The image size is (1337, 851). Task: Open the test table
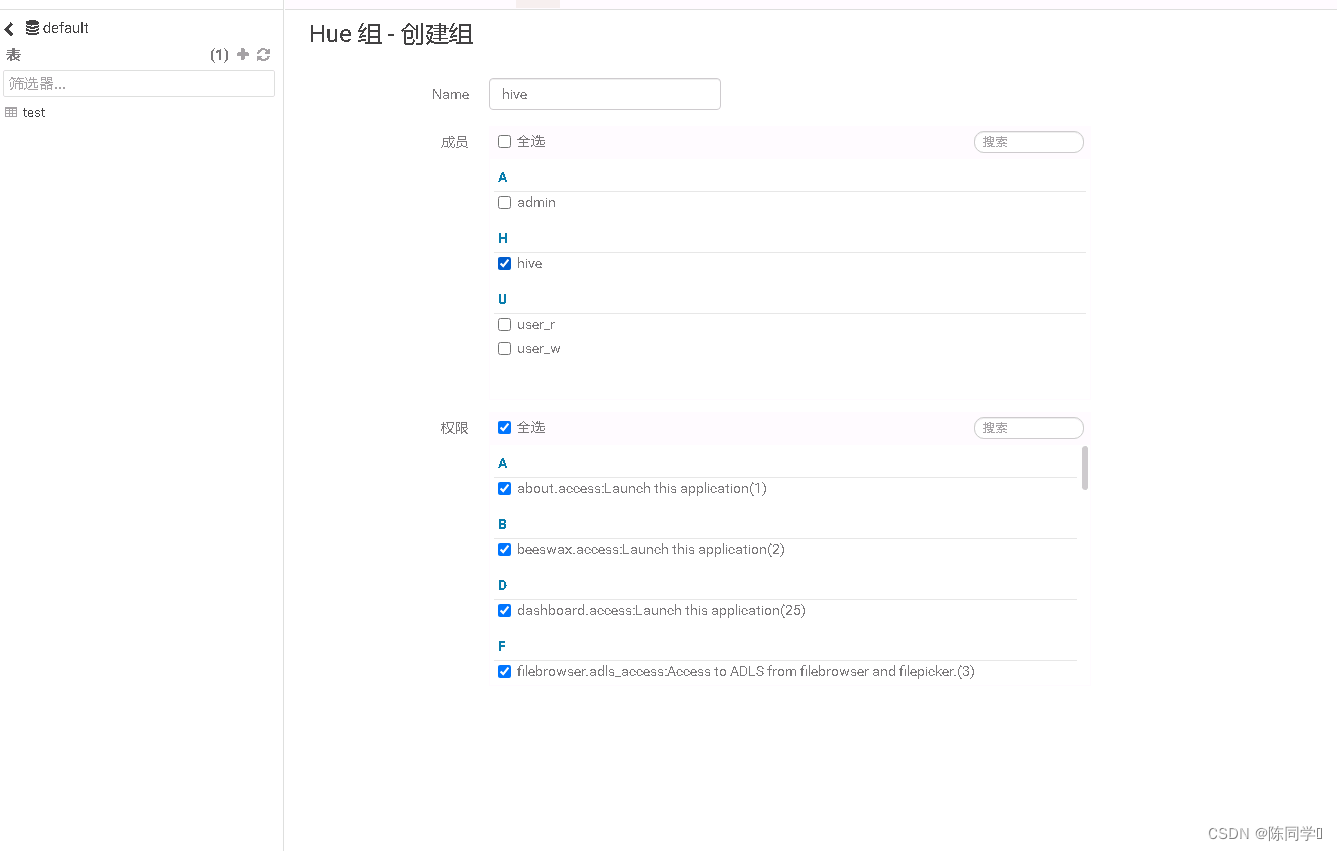tap(34, 113)
